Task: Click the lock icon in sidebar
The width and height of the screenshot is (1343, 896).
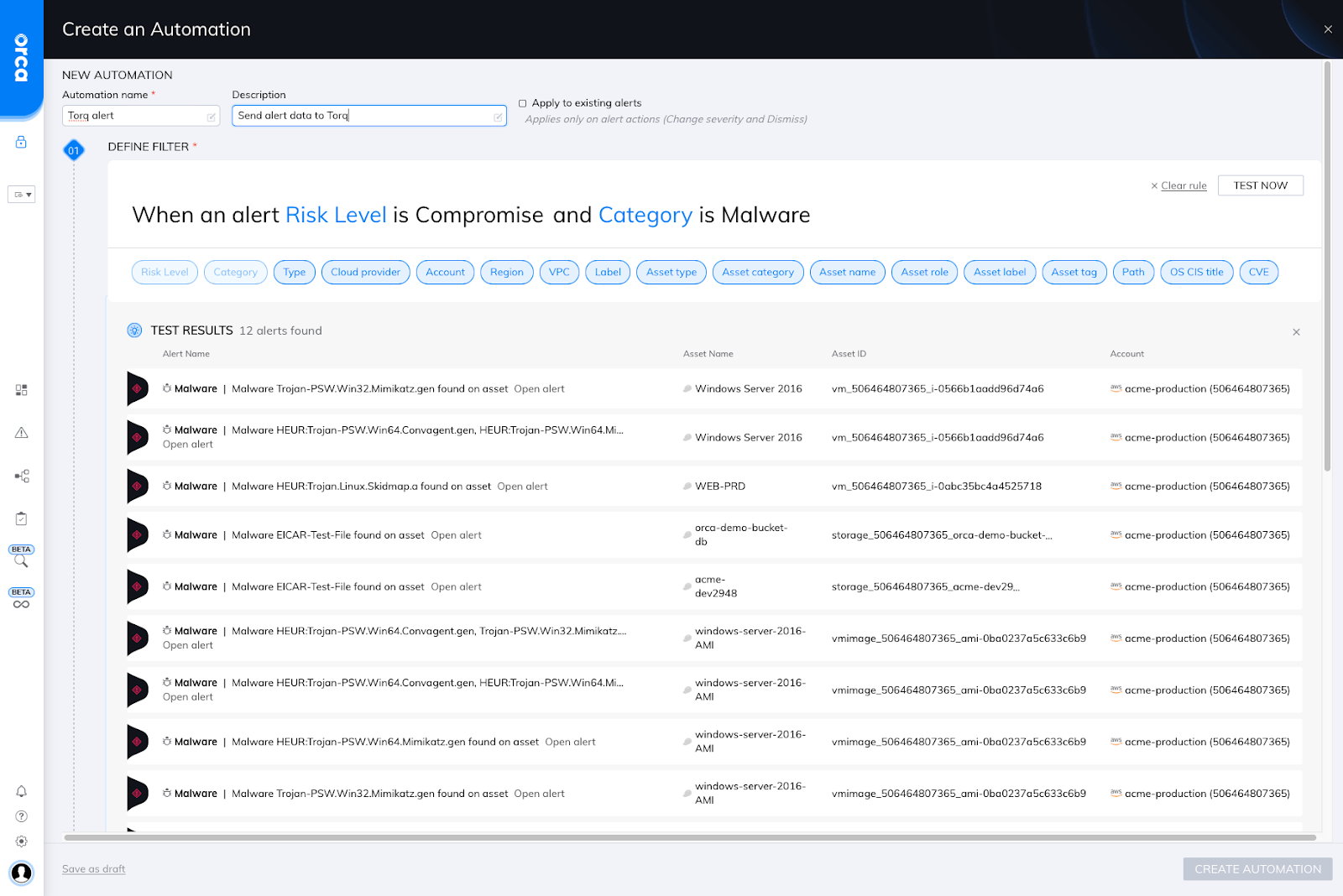Action: tap(22, 142)
